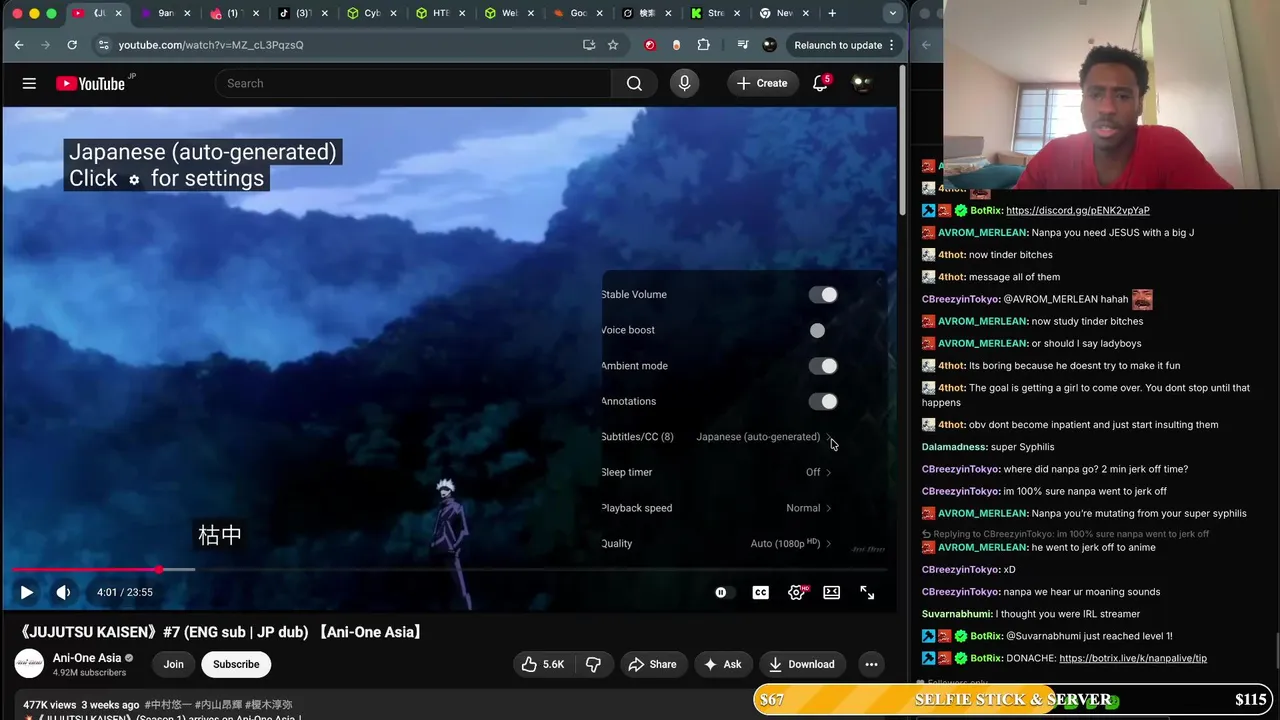Dislike the video with thumbs down
1280x720 pixels.
click(x=593, y=664)
